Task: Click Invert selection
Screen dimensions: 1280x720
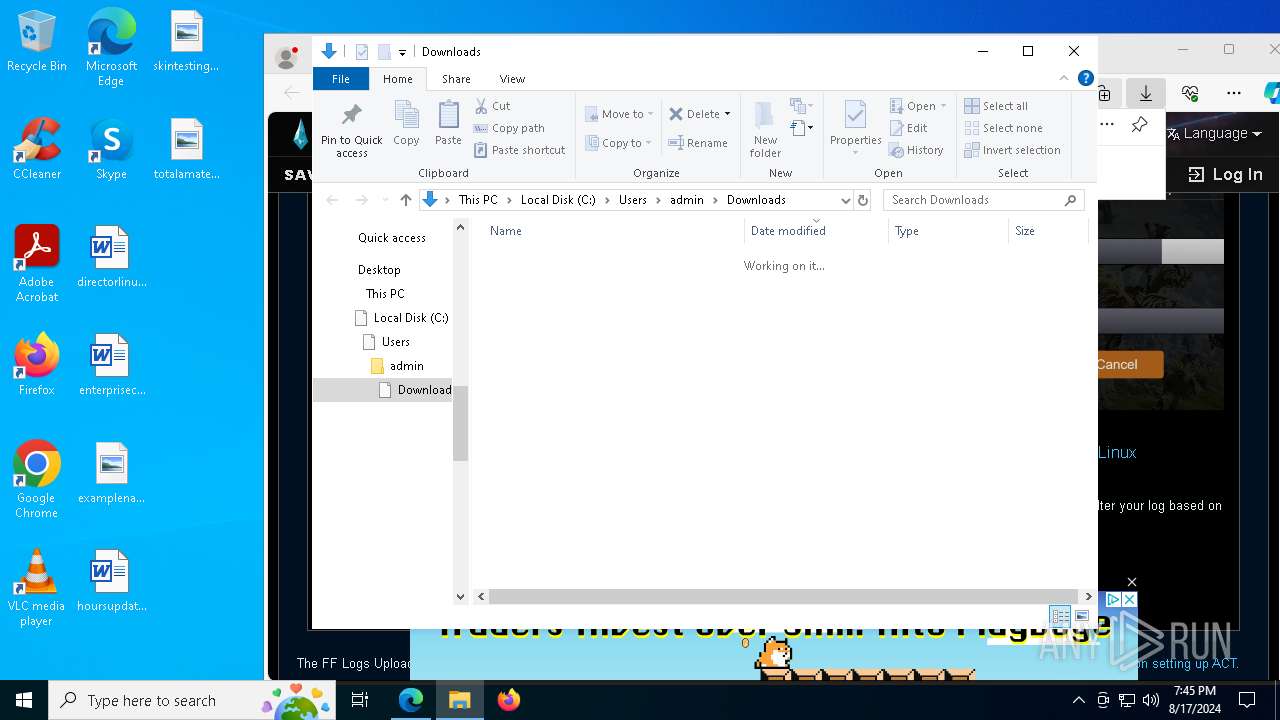Action: (x=1012, y=150)
